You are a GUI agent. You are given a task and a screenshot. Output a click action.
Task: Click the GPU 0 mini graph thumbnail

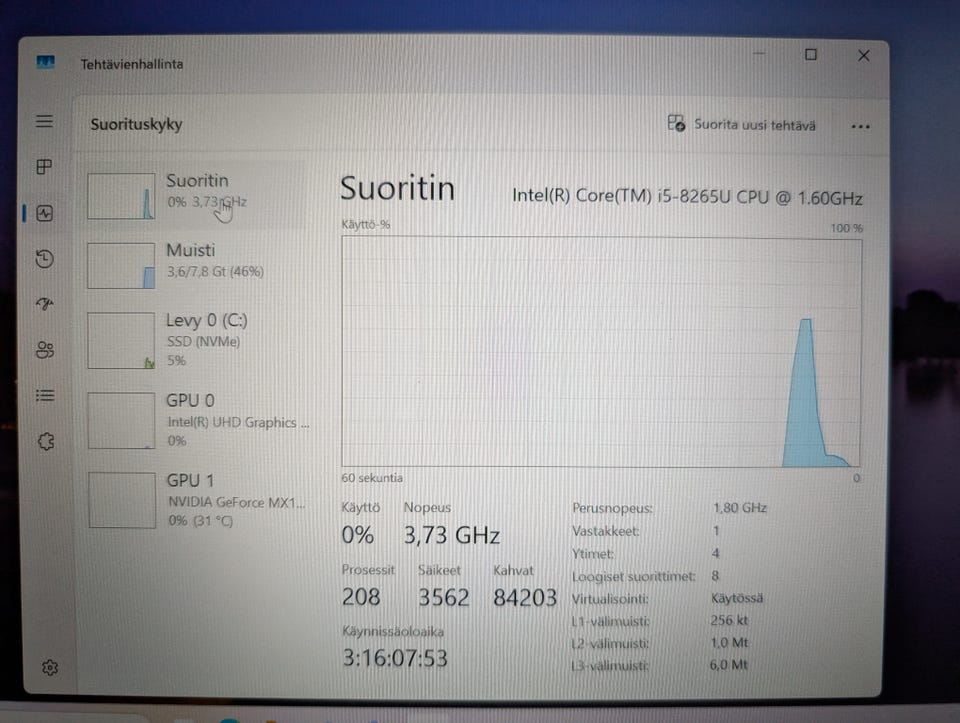click(121, 421)
